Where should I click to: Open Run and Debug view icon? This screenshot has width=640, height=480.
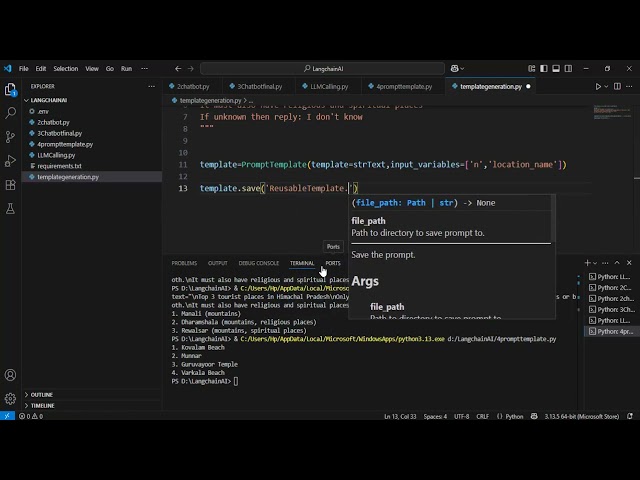10,161
